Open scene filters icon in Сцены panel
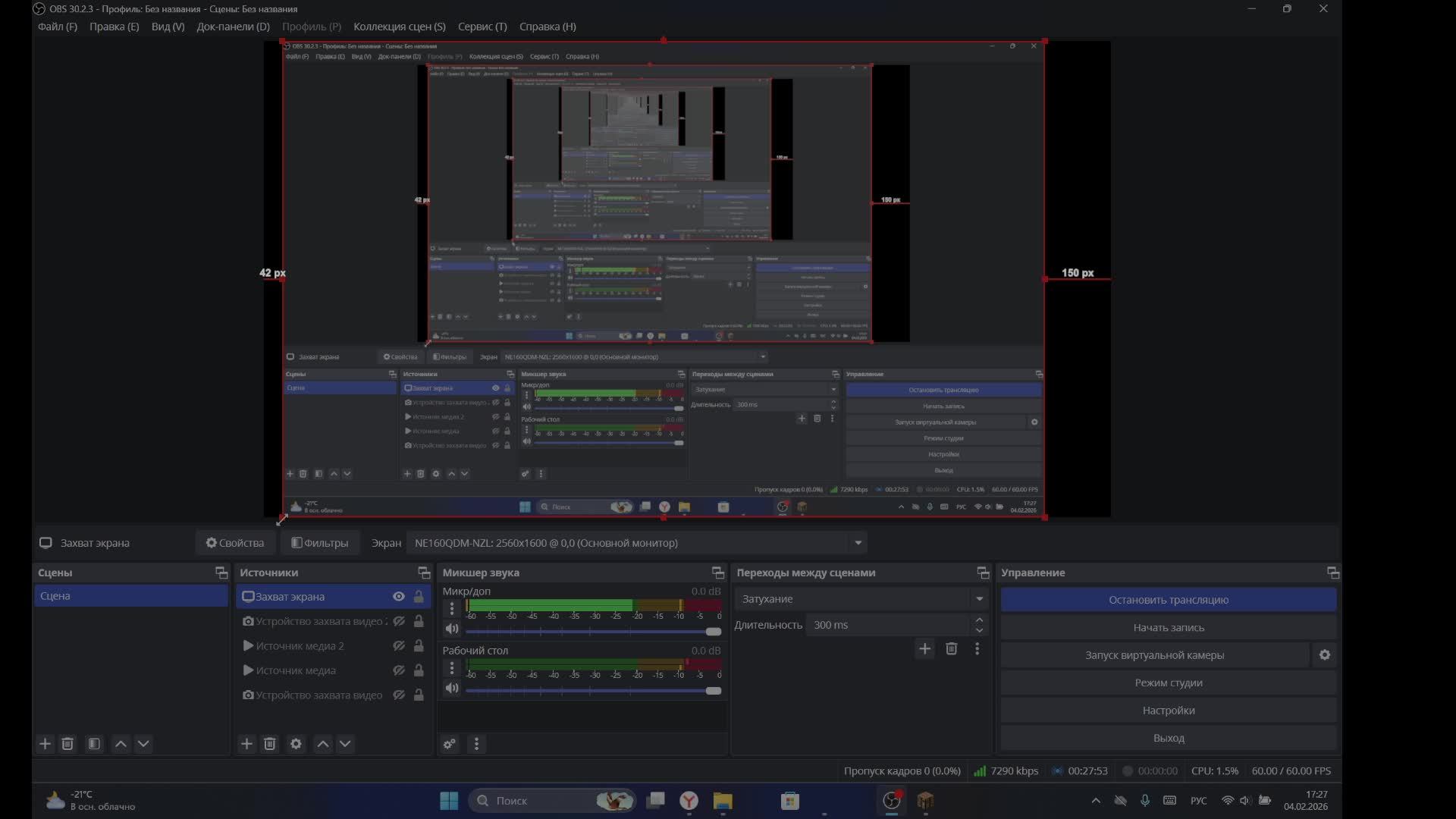 [94, 744]
